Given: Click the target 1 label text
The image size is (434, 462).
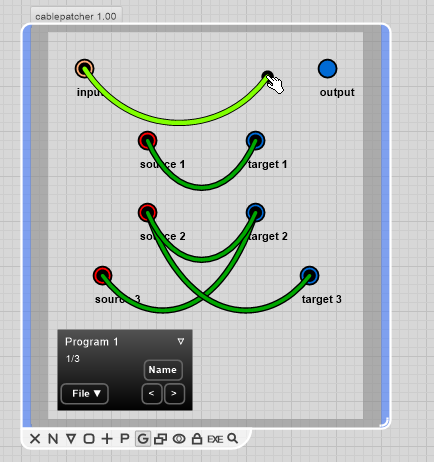Looking at the screenshot, I should coord(268,164).
